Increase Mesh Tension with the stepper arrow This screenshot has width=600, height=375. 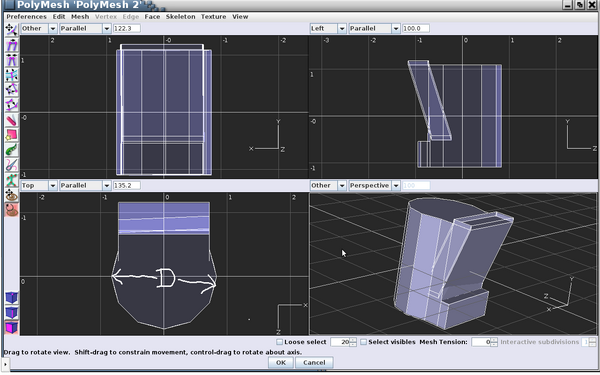pyautogui.click(x=494, y=340)
